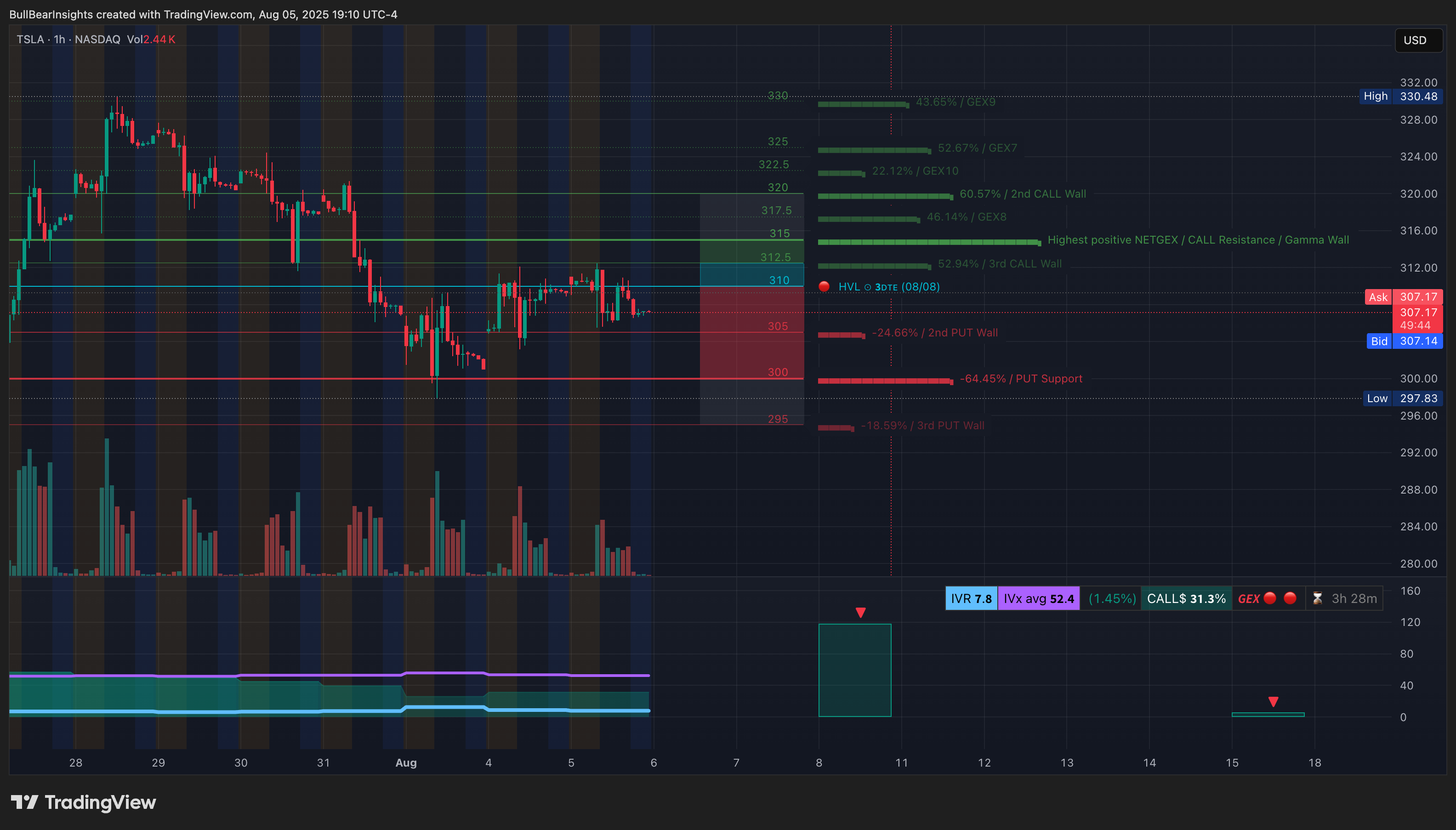
Task: Click the 310 HVL strike level label
Action: tap(779, 280)
